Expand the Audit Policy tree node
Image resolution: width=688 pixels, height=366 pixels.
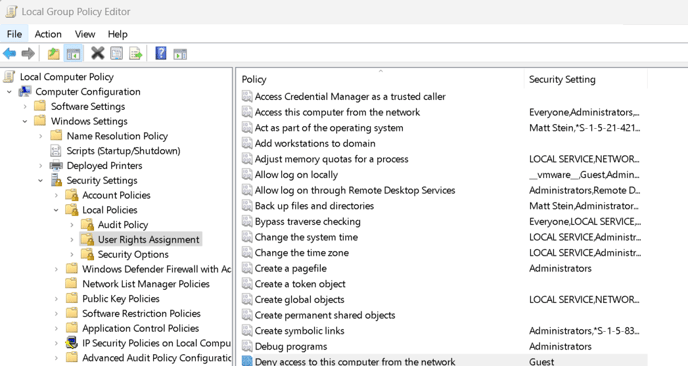pos(72,225)
